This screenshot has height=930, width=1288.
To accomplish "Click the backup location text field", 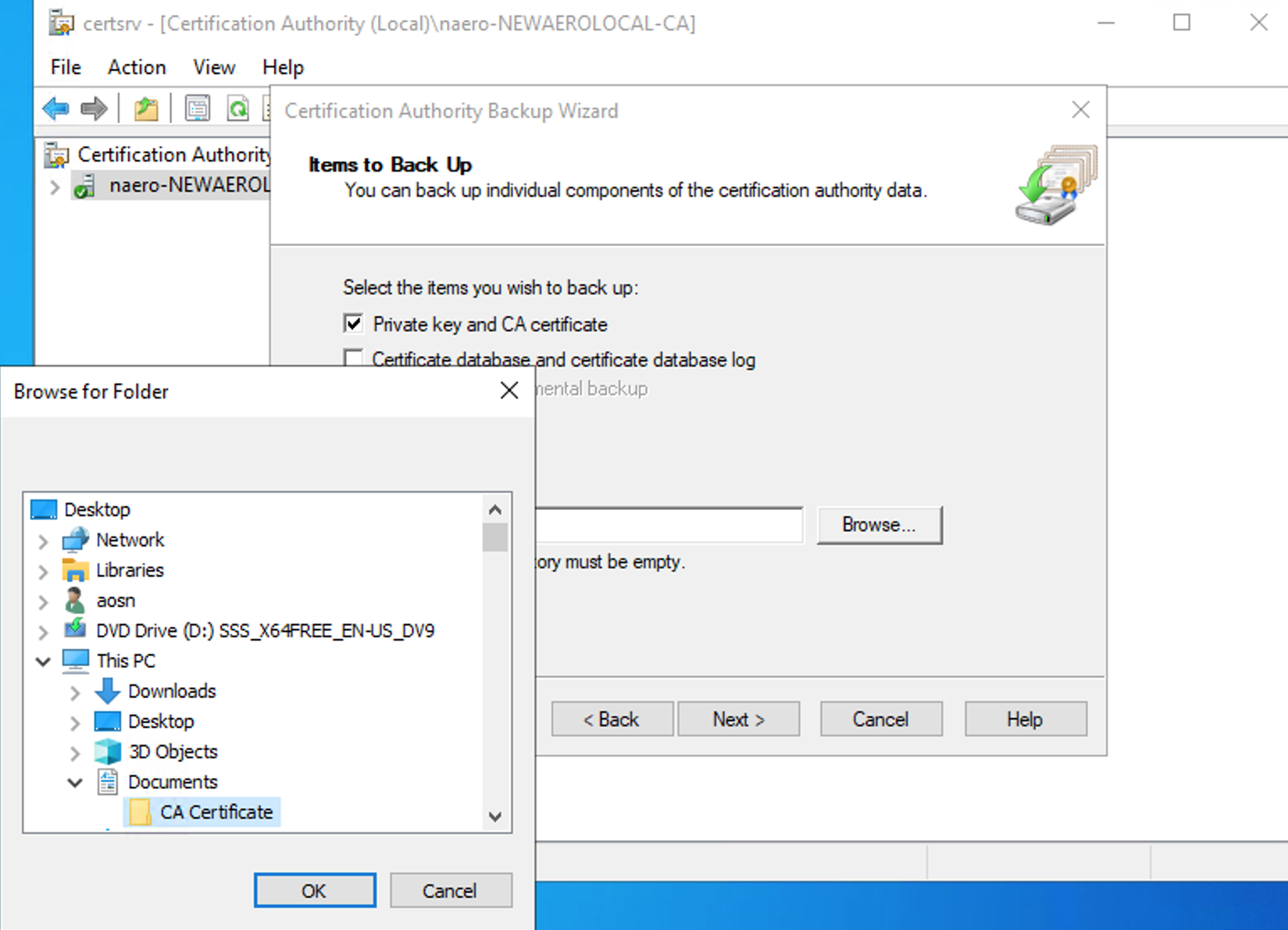I will (x=668, y=526).
